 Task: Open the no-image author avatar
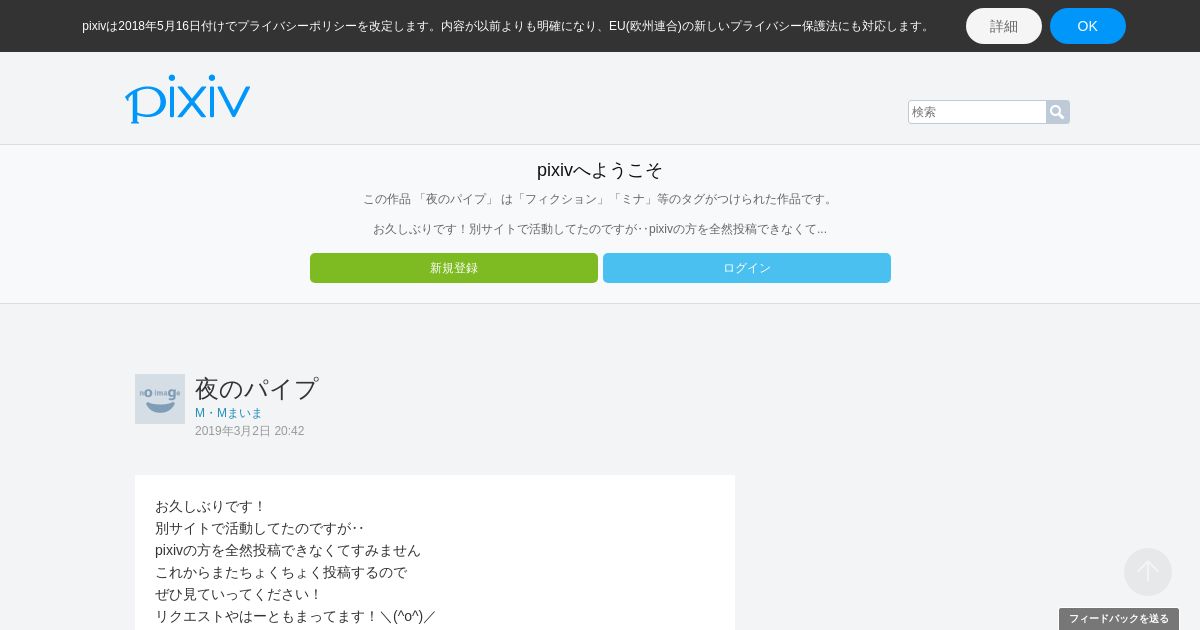[160, 399]
